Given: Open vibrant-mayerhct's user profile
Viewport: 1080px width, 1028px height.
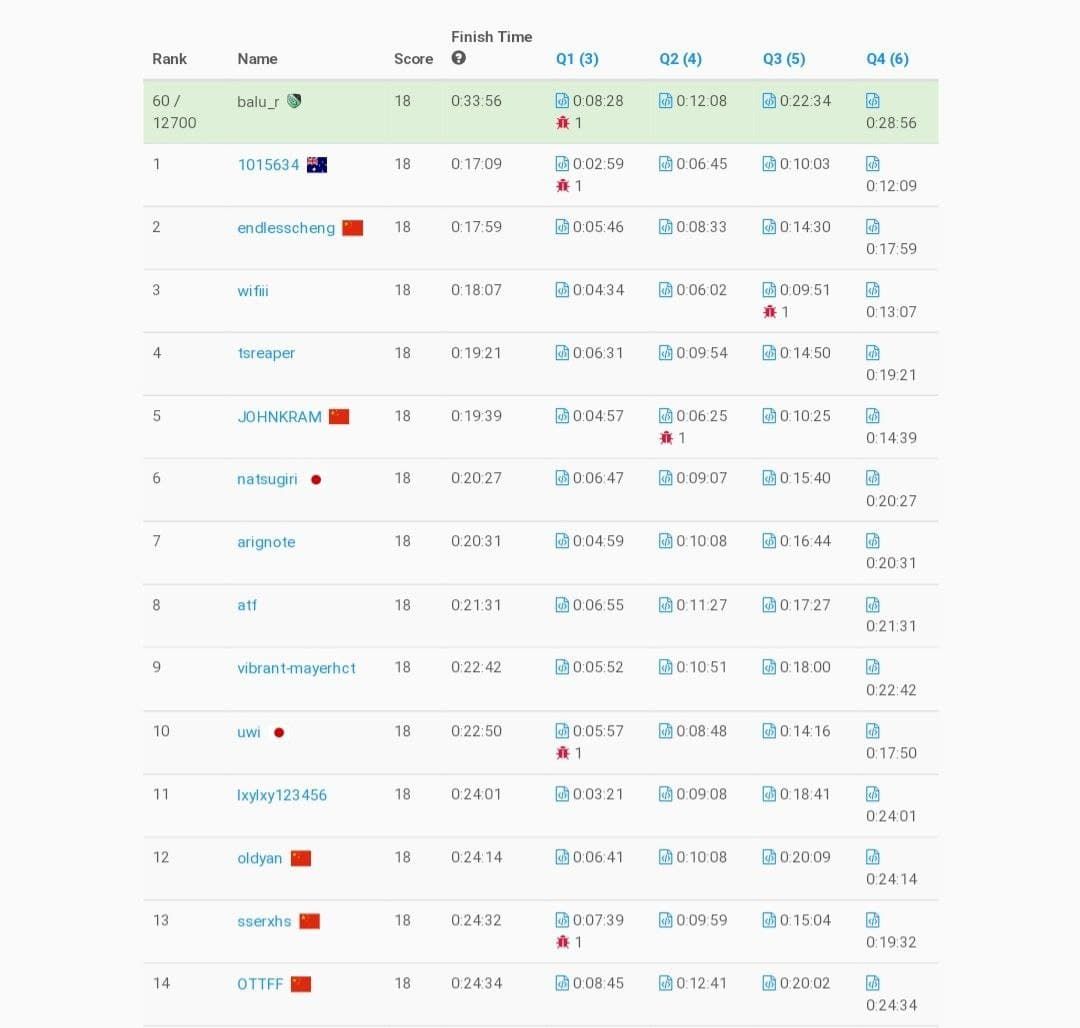Looking at the screenshot, I should pyautogui.click(x=296, y=668).
